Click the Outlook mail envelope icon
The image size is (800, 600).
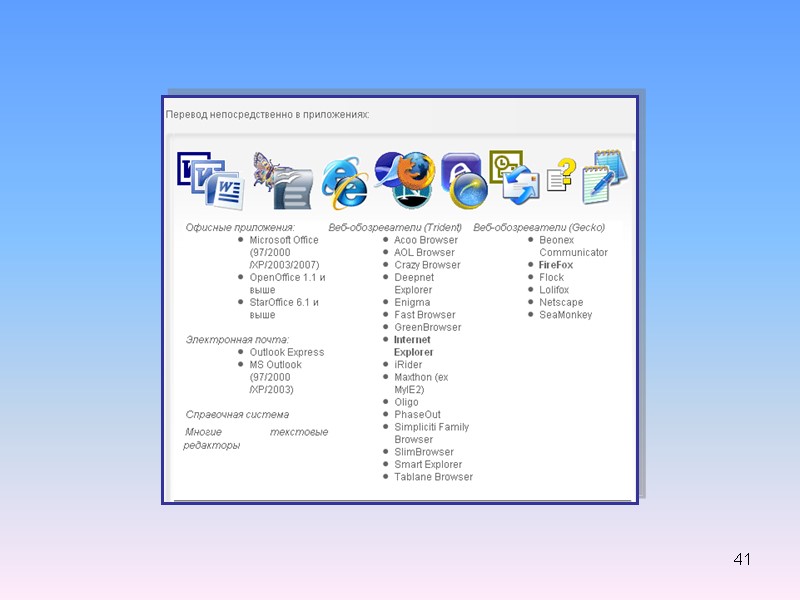(x=519, y=185)
